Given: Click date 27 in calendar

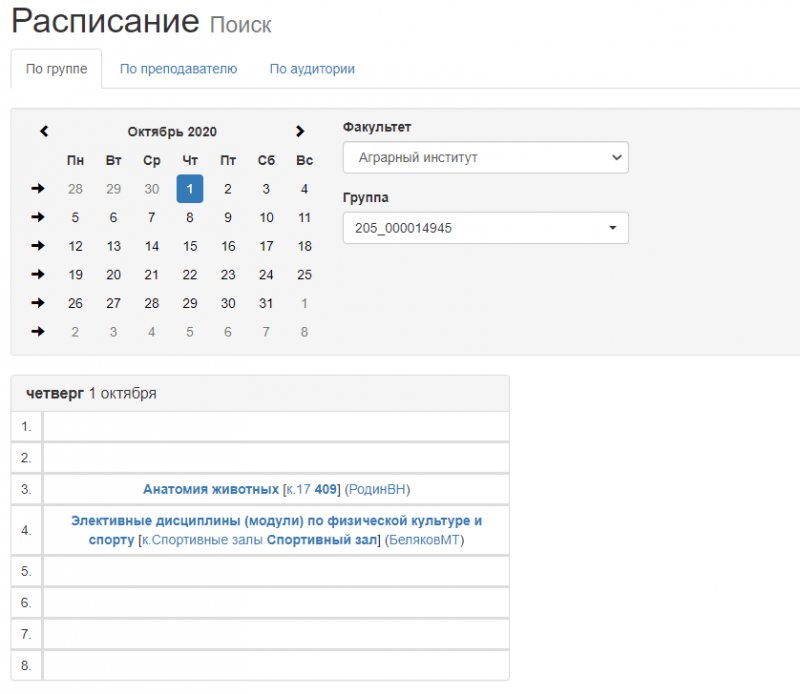Looking at the screenshot, I should click(x=113, y=303).
